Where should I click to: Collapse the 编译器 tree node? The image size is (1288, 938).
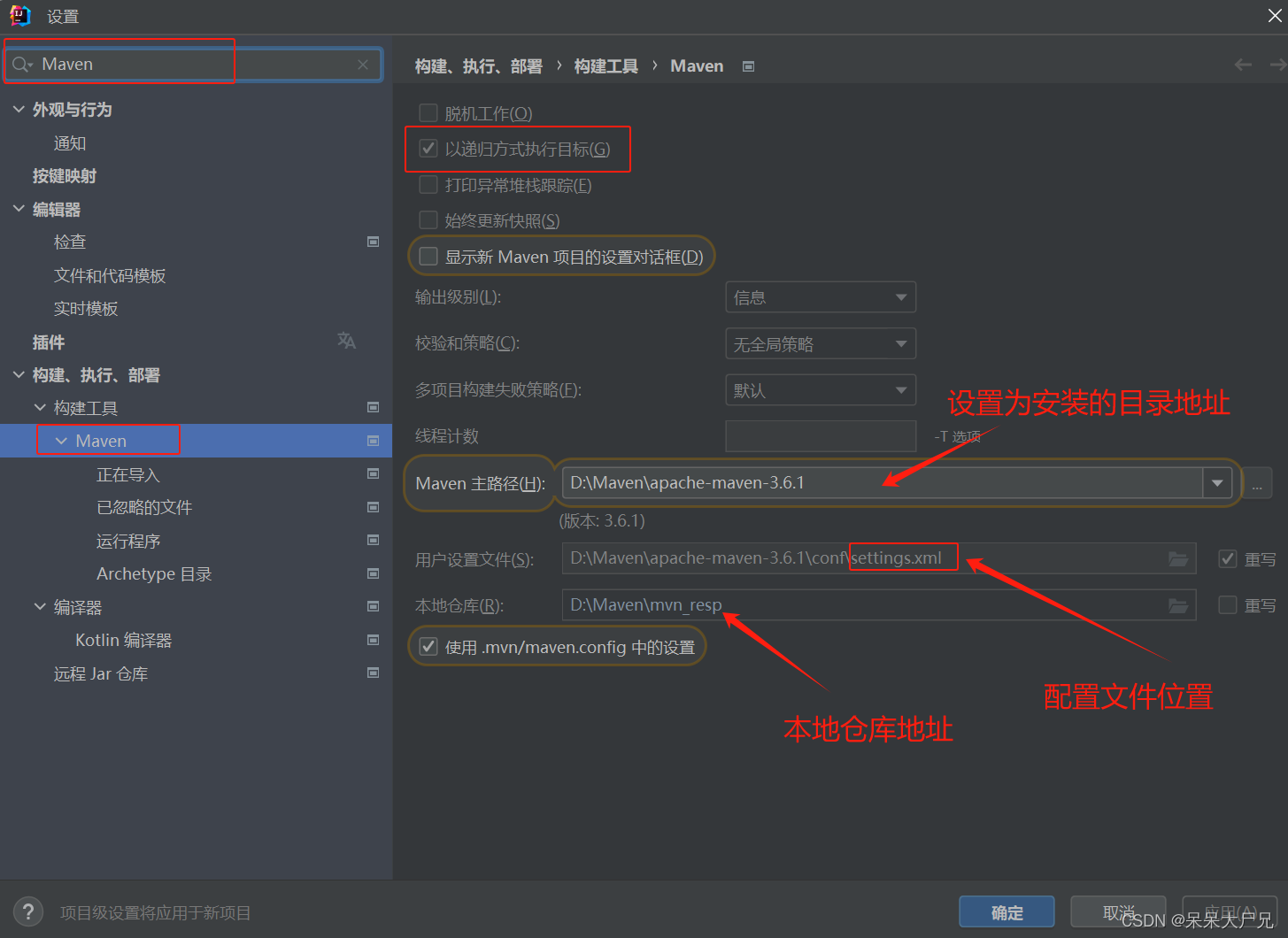40,606
